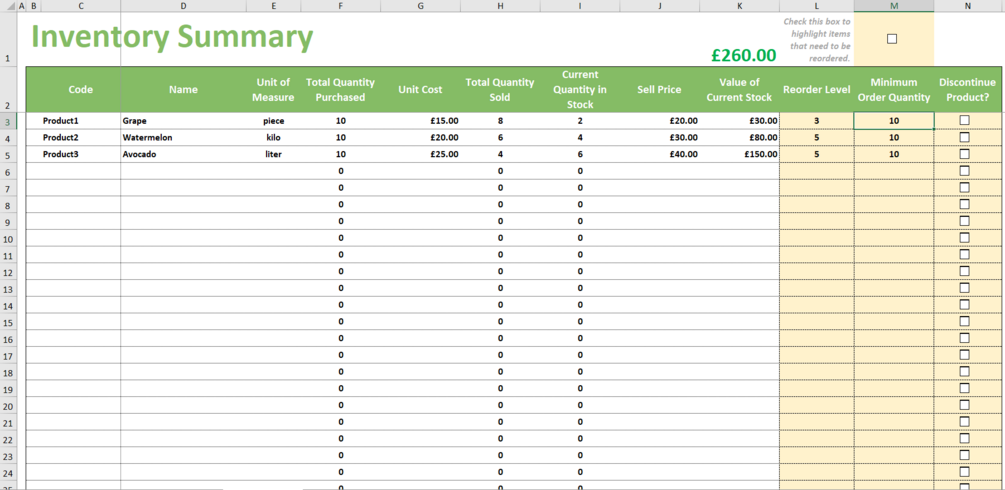The width and height of the screenshot is (1005, 490).
Task: Select the Avocado name cell
Action: tap(183, 154)
